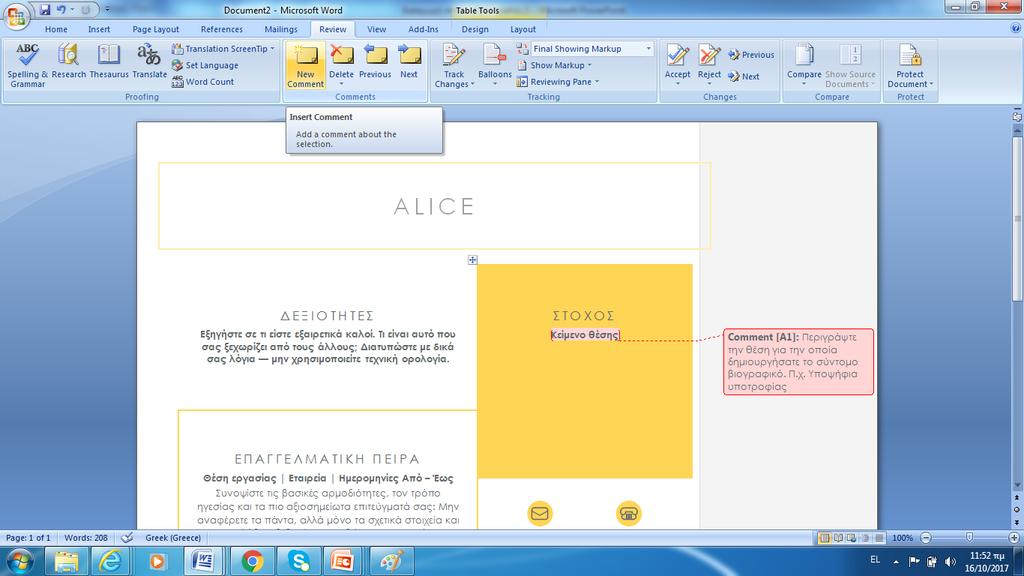Expand Accept dropdown arrow
The height and width of the screenshot is (576, 1024).
pos(677,84)
